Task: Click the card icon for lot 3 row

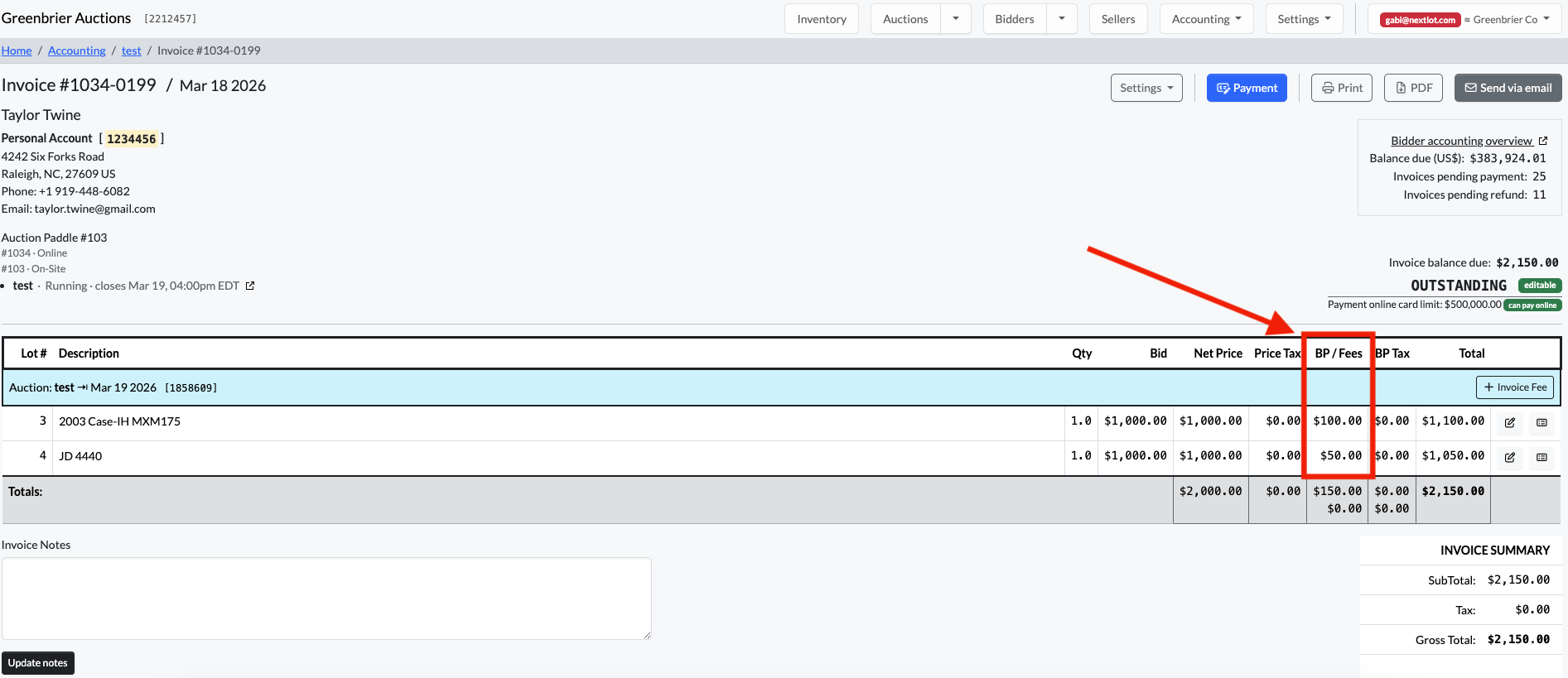Action: (1541, 422)
